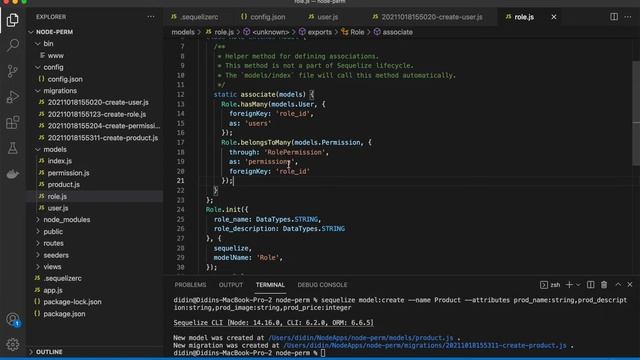Expand the public folder
This screenshot has width=640, height=360.
95,231
